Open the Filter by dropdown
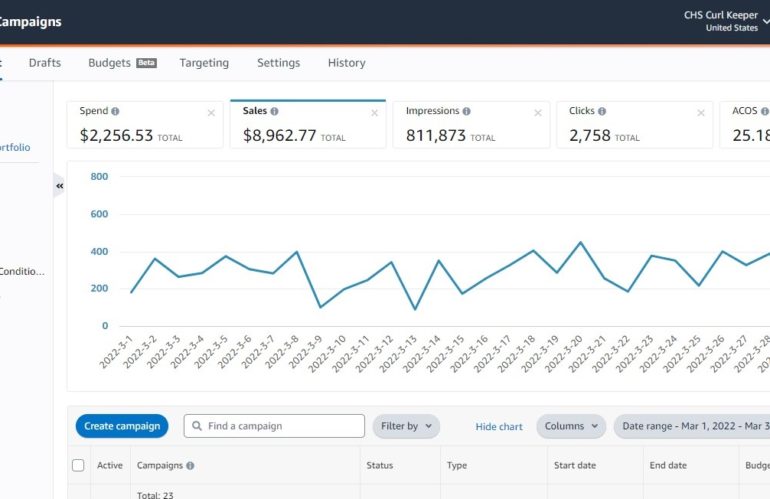The height and width of the screenshot is (499, 770). [406, 426]
